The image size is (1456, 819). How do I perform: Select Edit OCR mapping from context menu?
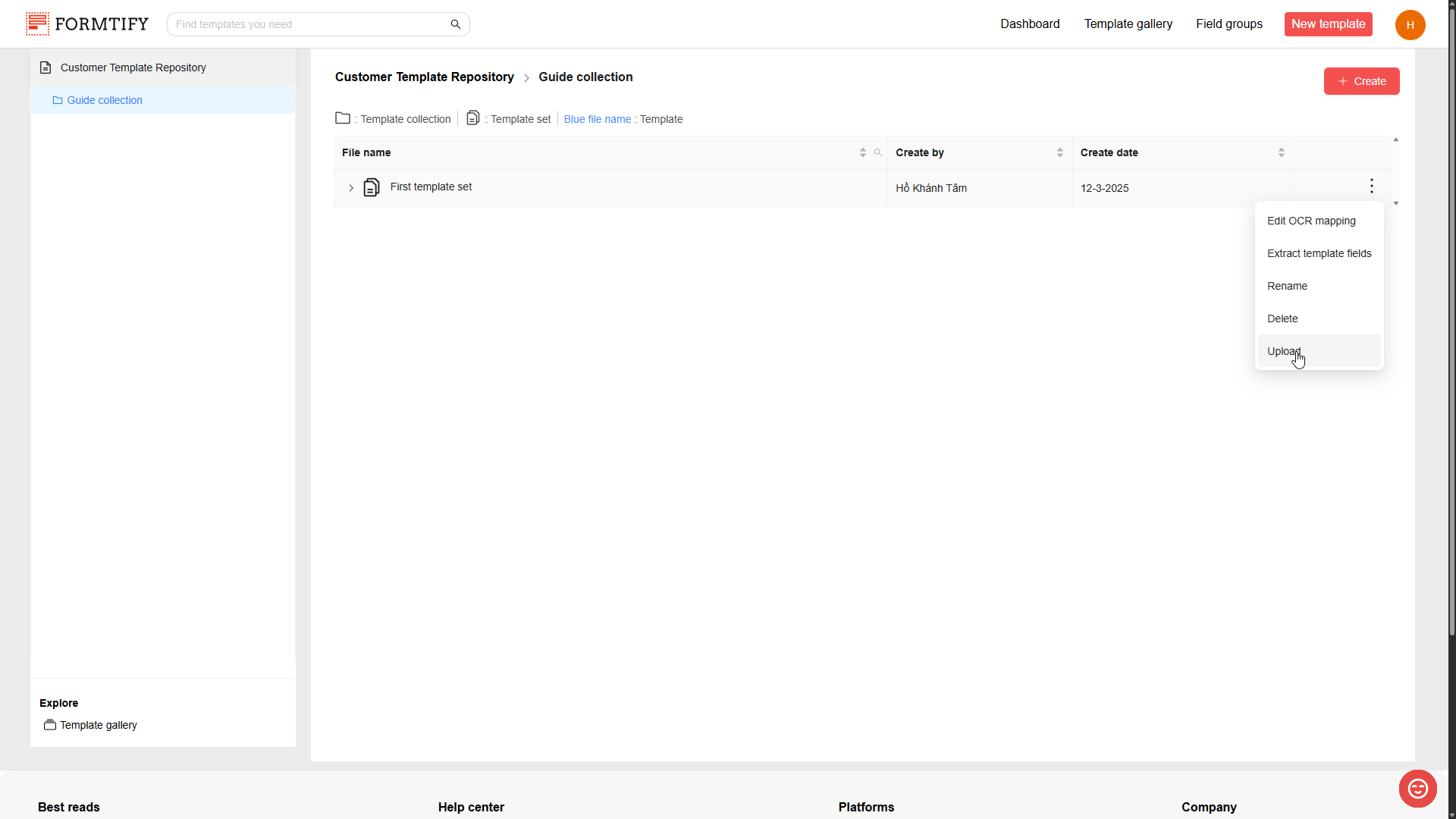point(1311,221)
